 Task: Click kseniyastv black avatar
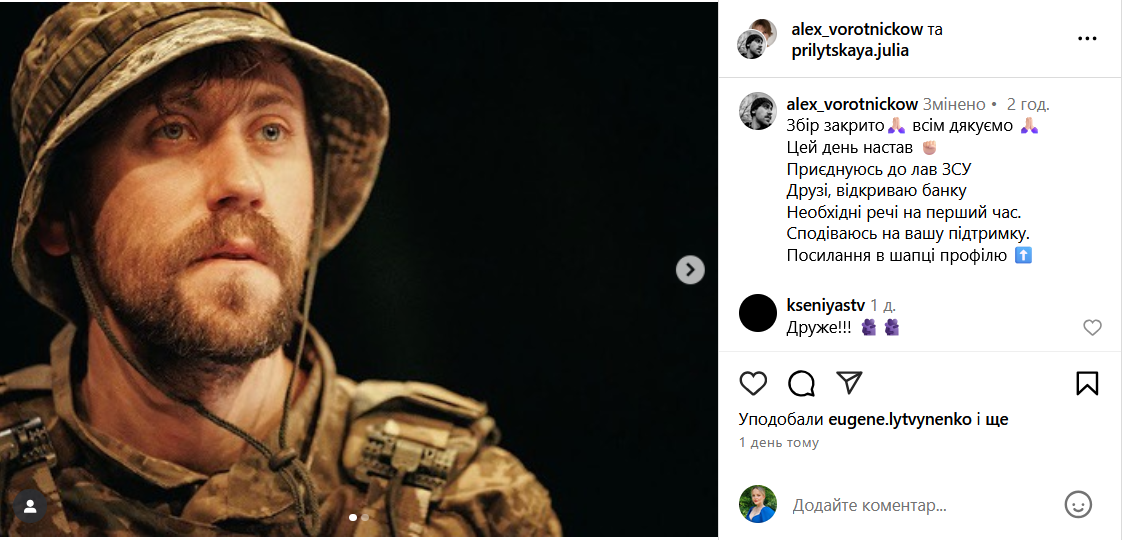[758, 313]
